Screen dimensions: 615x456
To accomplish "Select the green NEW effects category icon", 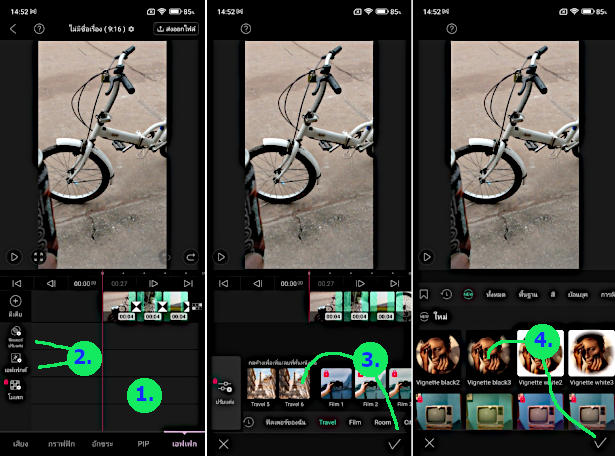I will (468, 294).
